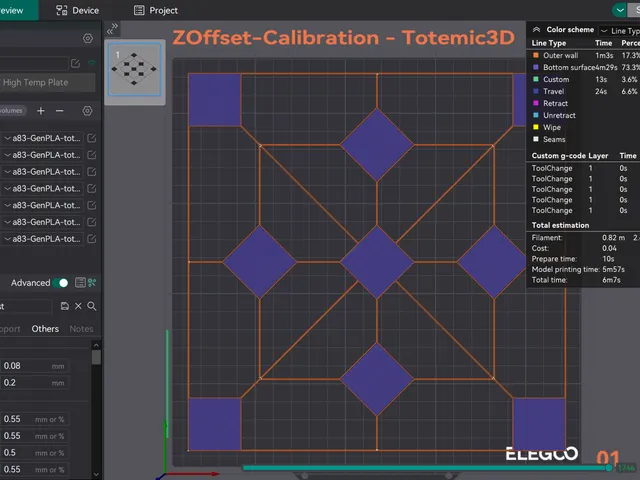The image size is (640, 480).
Task: Collapse the sidebar with double-arrow icon
Action: (112, 29)
